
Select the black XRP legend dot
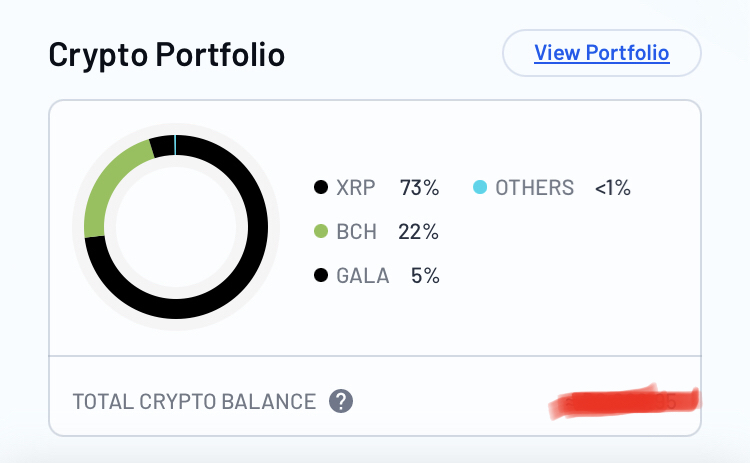(x=321, y=187)
